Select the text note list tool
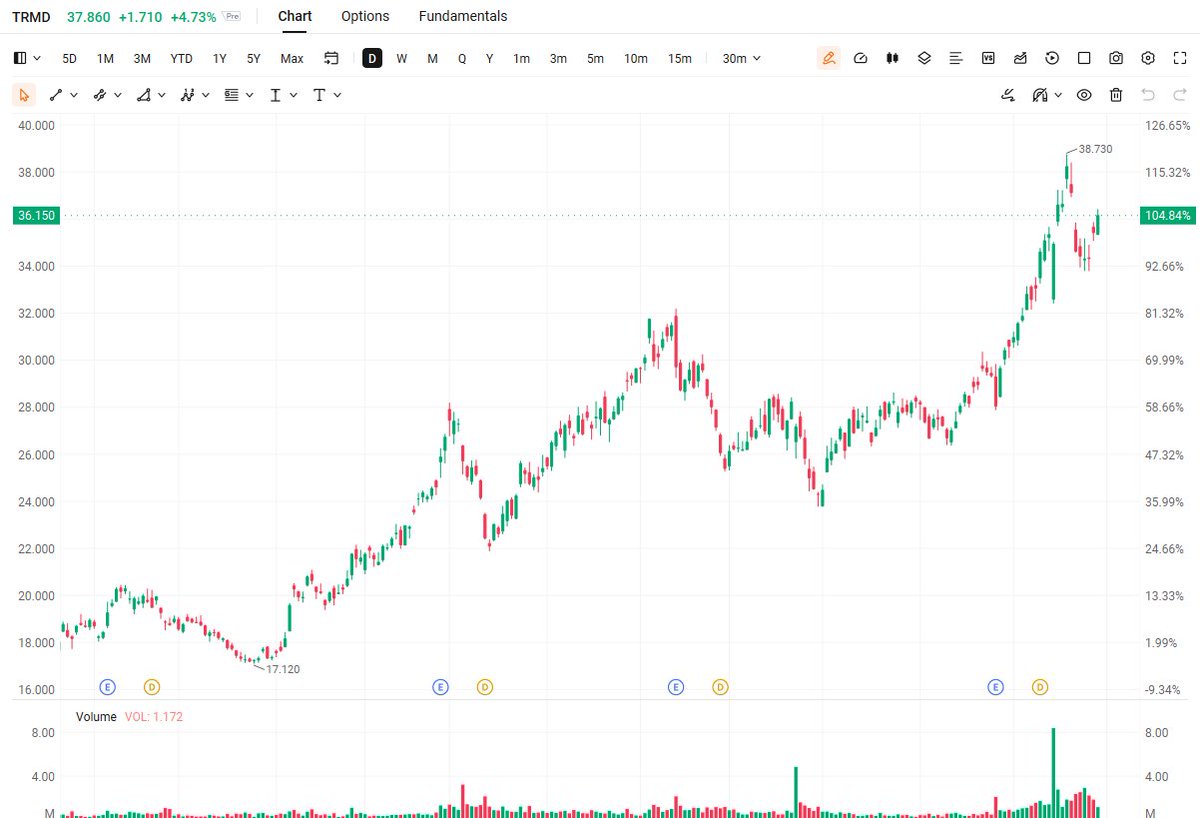 (231, 95)
